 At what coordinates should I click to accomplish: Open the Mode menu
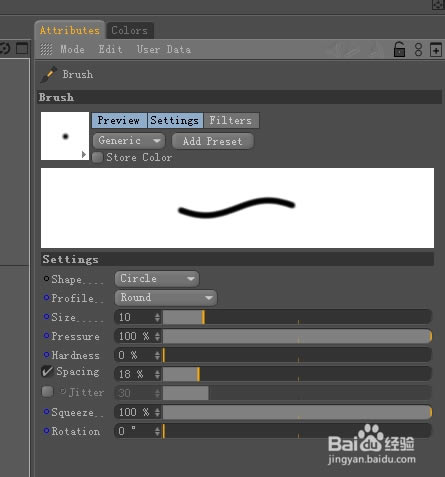click(x=72, y=49)
